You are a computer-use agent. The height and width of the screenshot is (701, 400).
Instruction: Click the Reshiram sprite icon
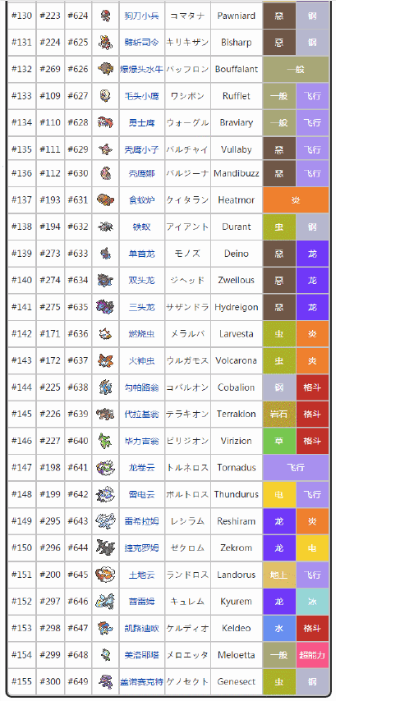pos(105,521)
